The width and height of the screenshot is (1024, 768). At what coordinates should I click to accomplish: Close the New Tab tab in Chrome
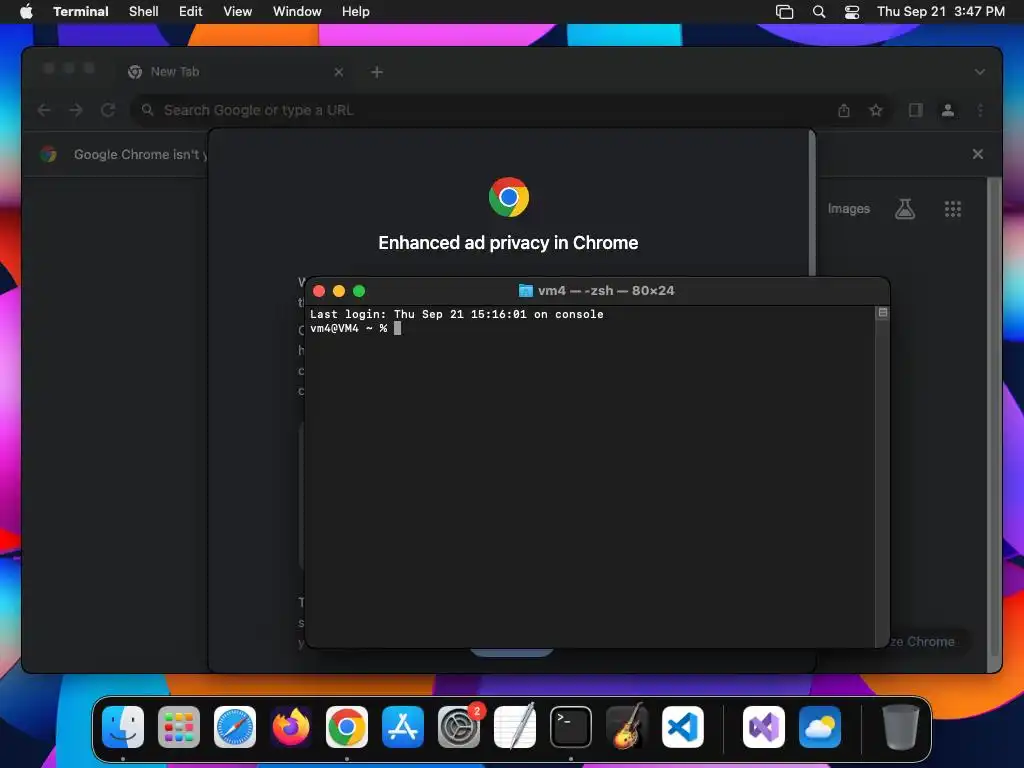pos(338,72)
